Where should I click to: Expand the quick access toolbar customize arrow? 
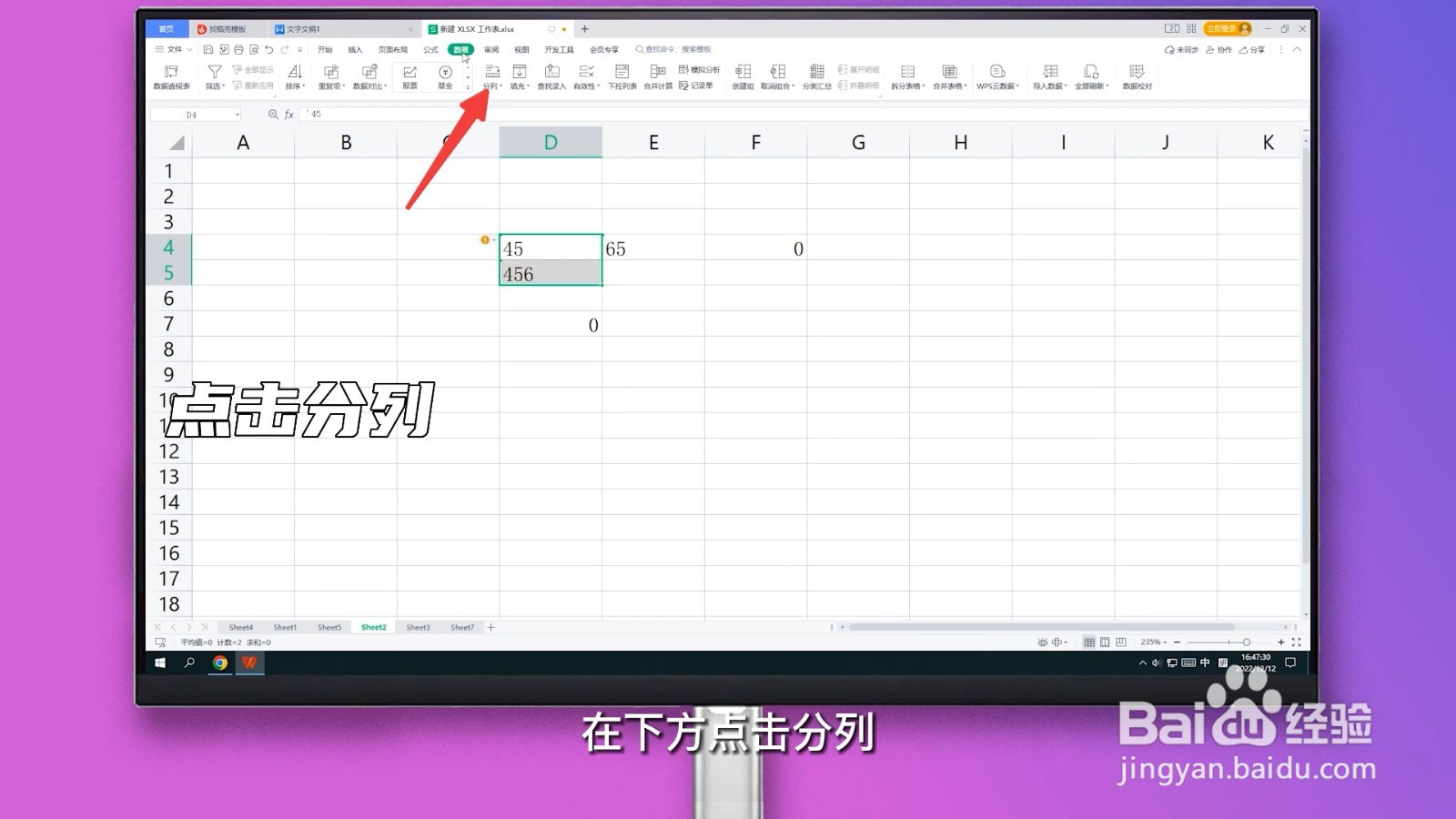pyautogui.click(x=299, y=50)
